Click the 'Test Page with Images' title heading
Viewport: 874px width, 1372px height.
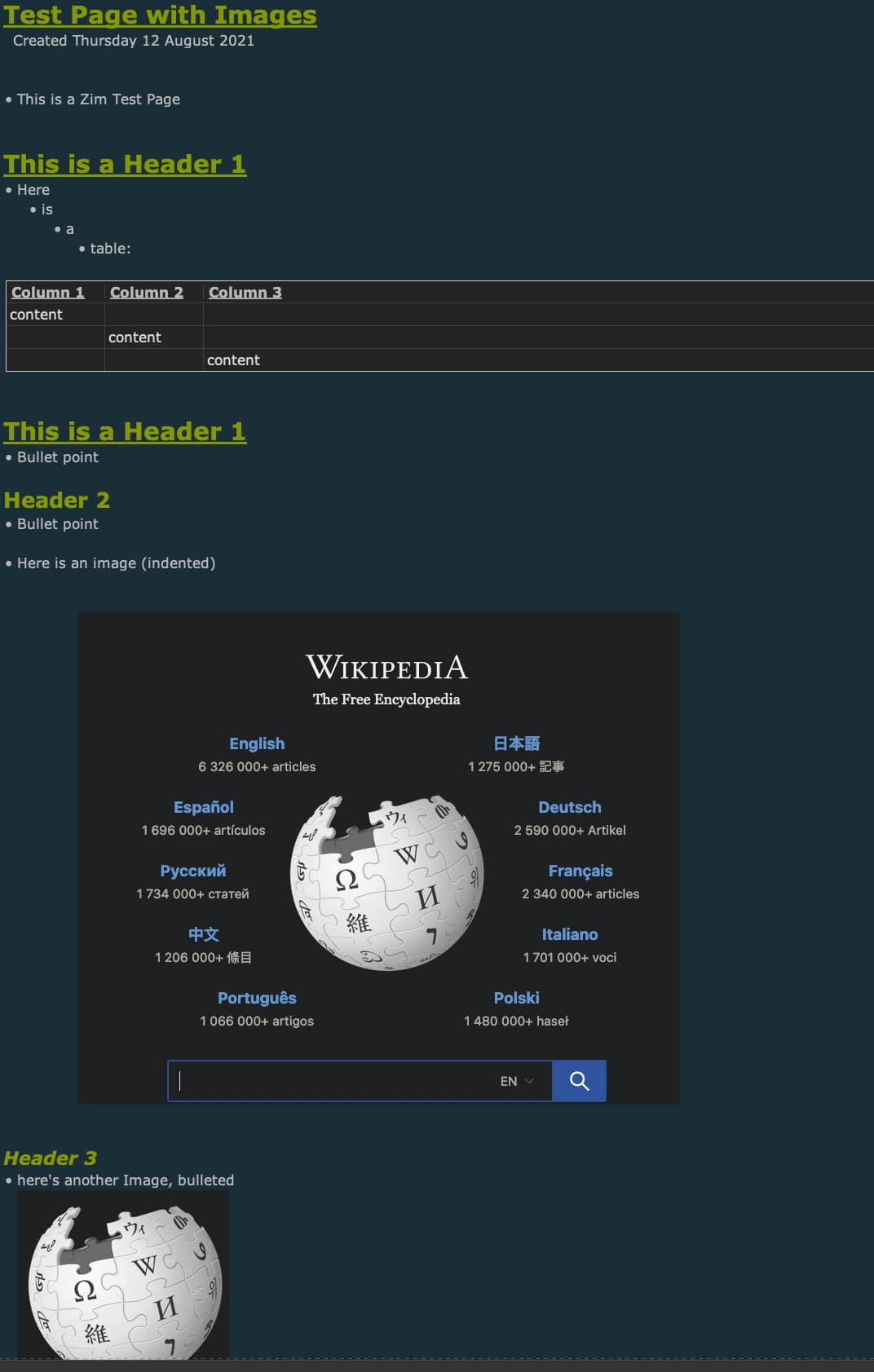[x=160, y=15]
